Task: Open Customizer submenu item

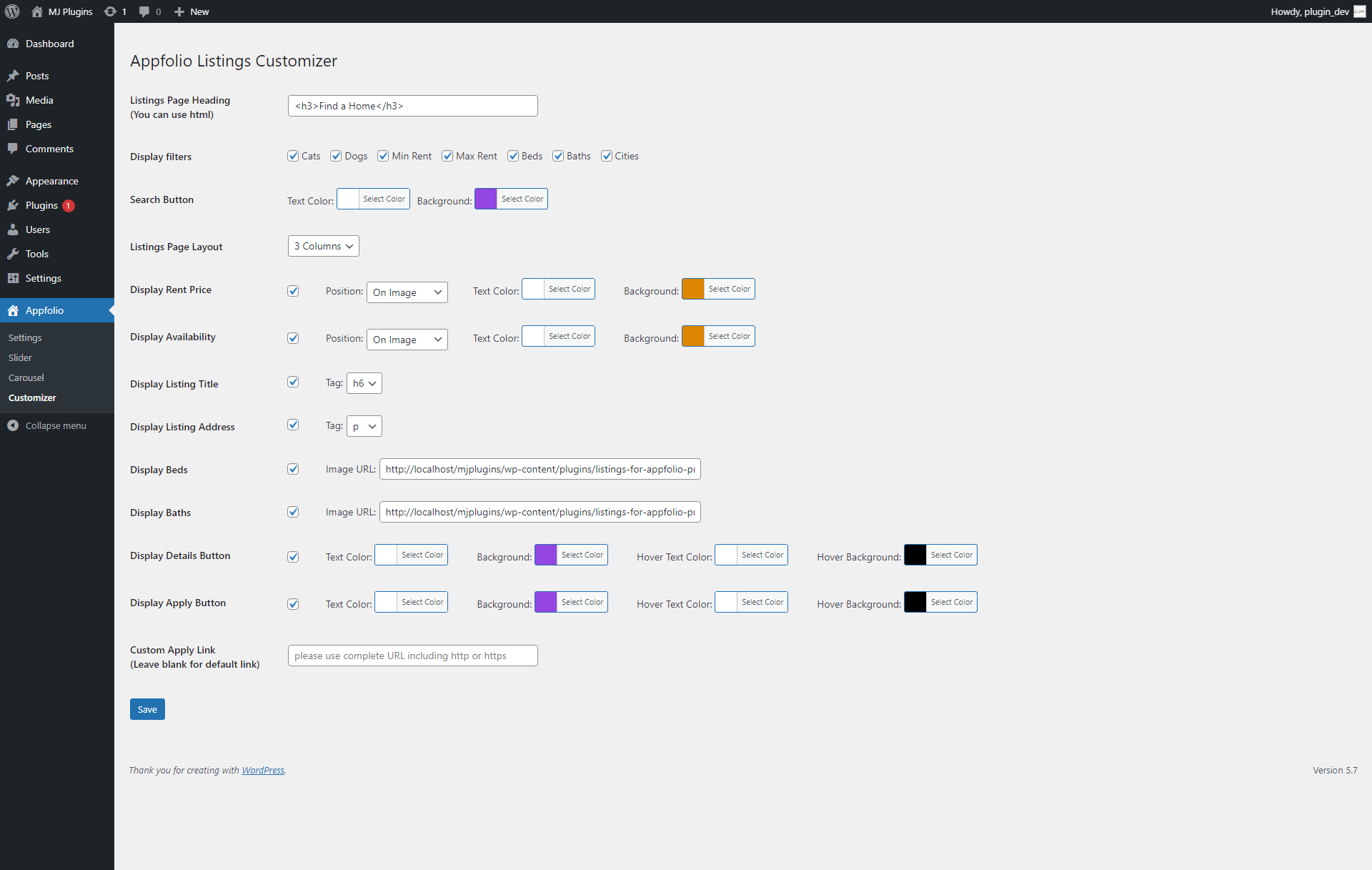Action: click(x=32, y=397)
